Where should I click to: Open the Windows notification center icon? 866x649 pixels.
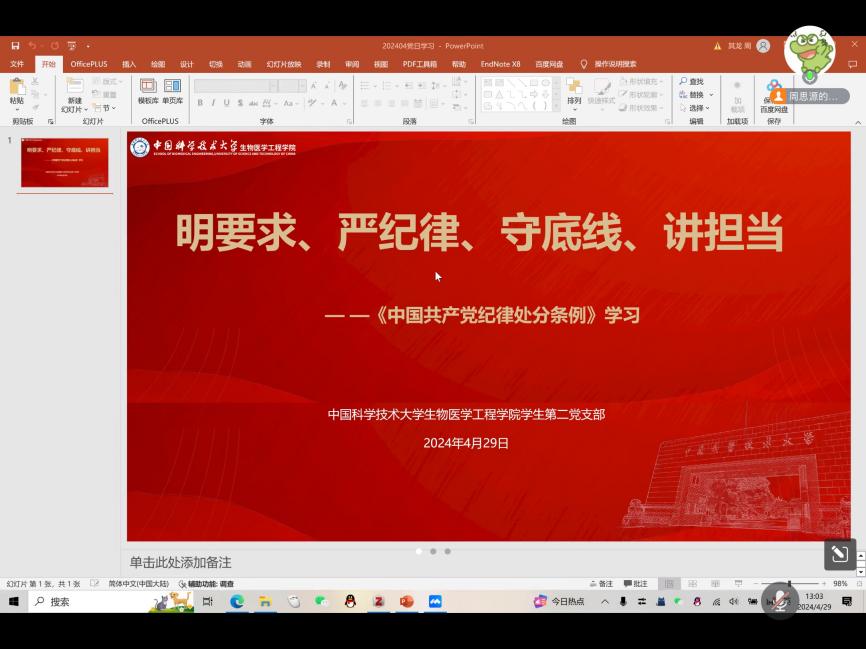tap(847, 601)
